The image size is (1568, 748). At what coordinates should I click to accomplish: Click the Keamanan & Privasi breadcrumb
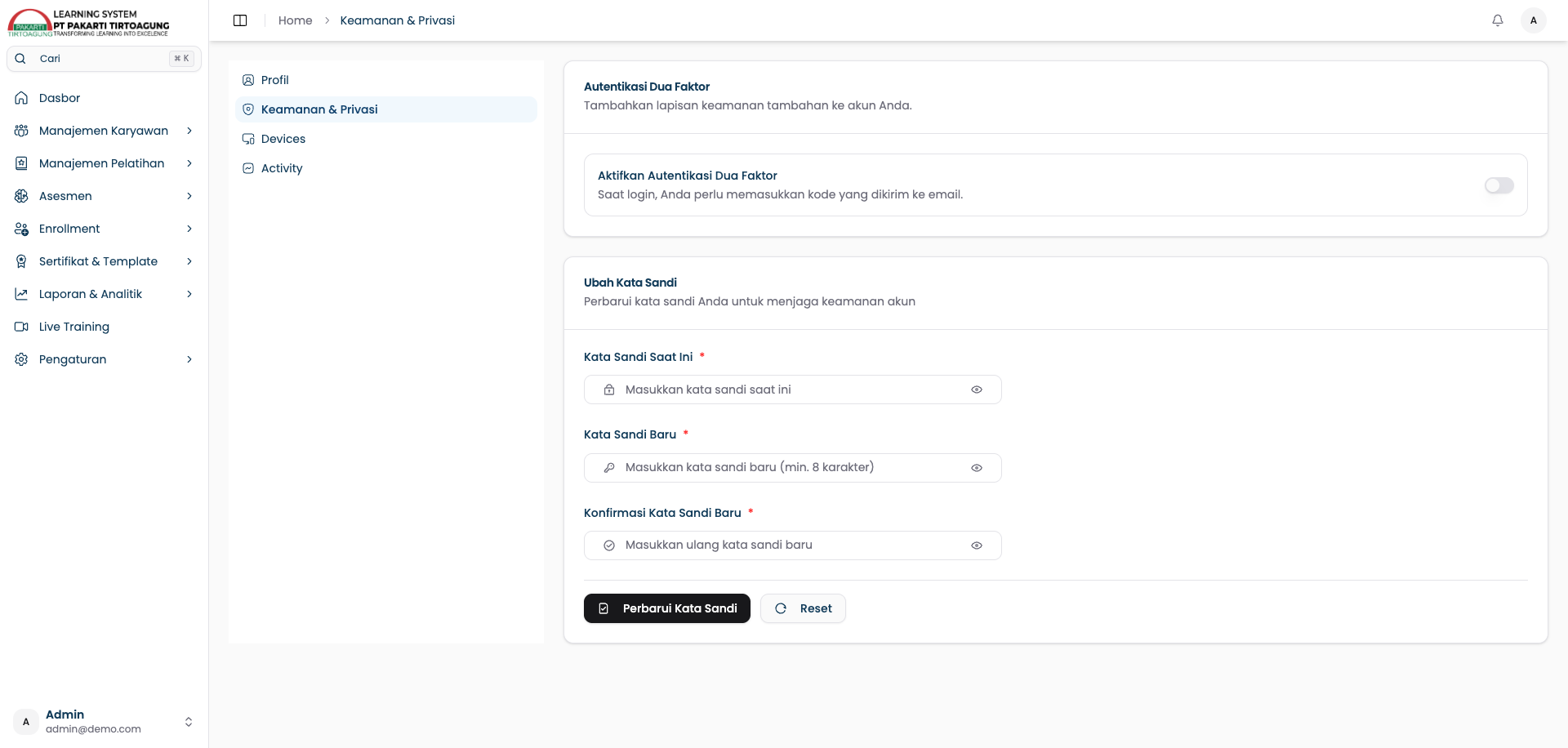[x=398, y=20]
